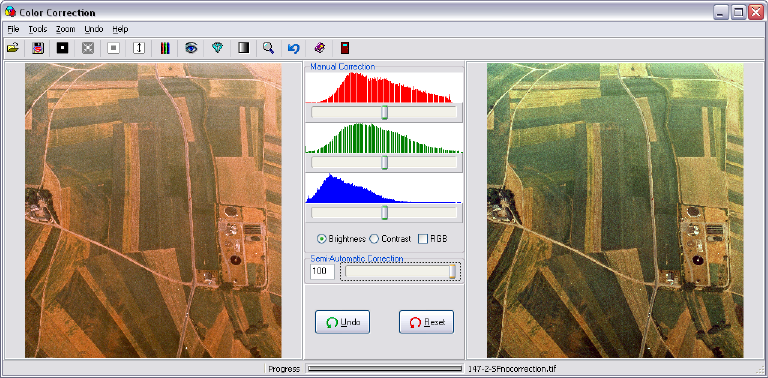Click the vertical double-arrow toolbar icon

(x=139, y=48)
